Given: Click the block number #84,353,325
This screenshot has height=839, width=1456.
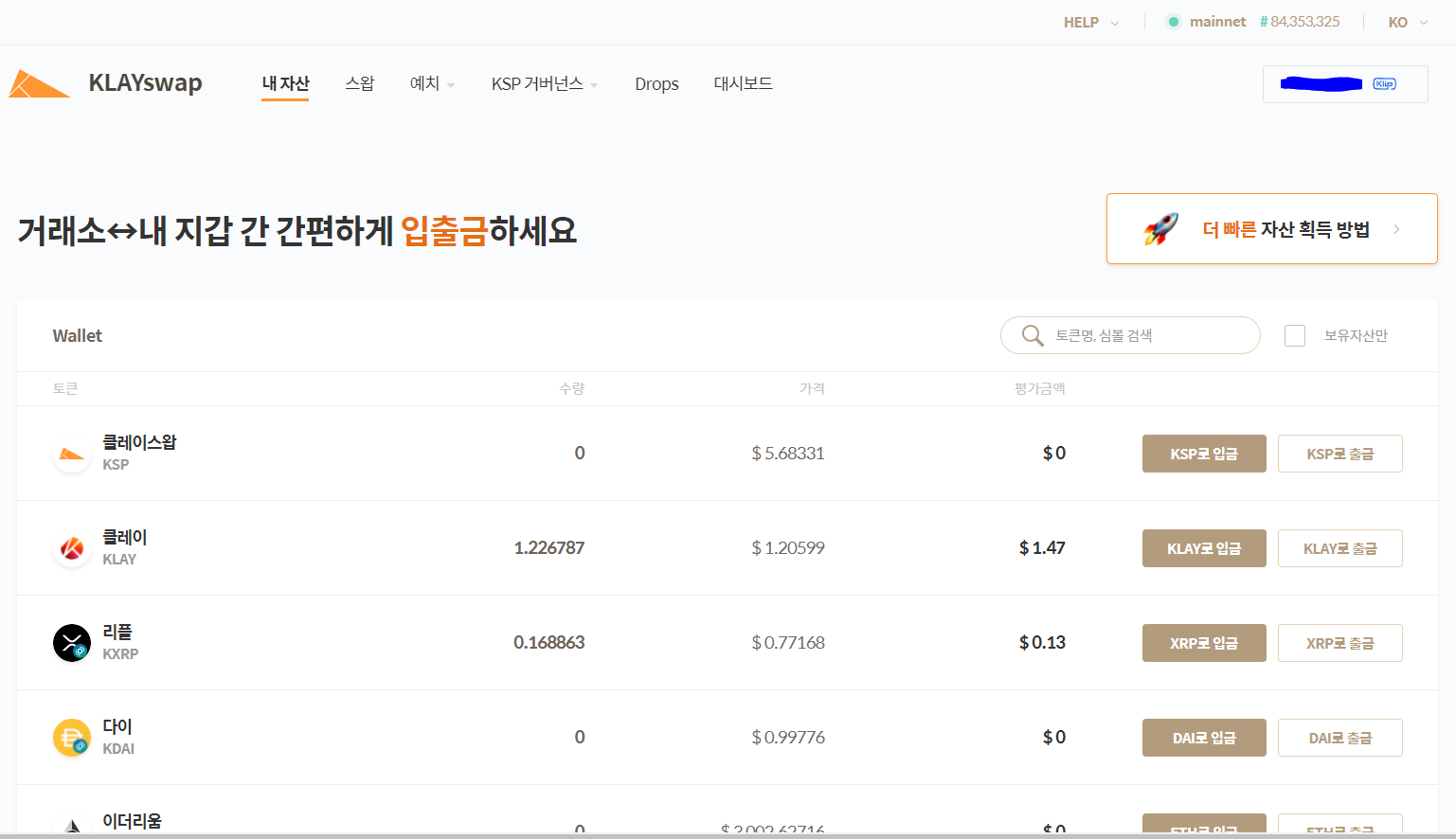Looking at the screenshot, I should click(x=1300, y=22).
